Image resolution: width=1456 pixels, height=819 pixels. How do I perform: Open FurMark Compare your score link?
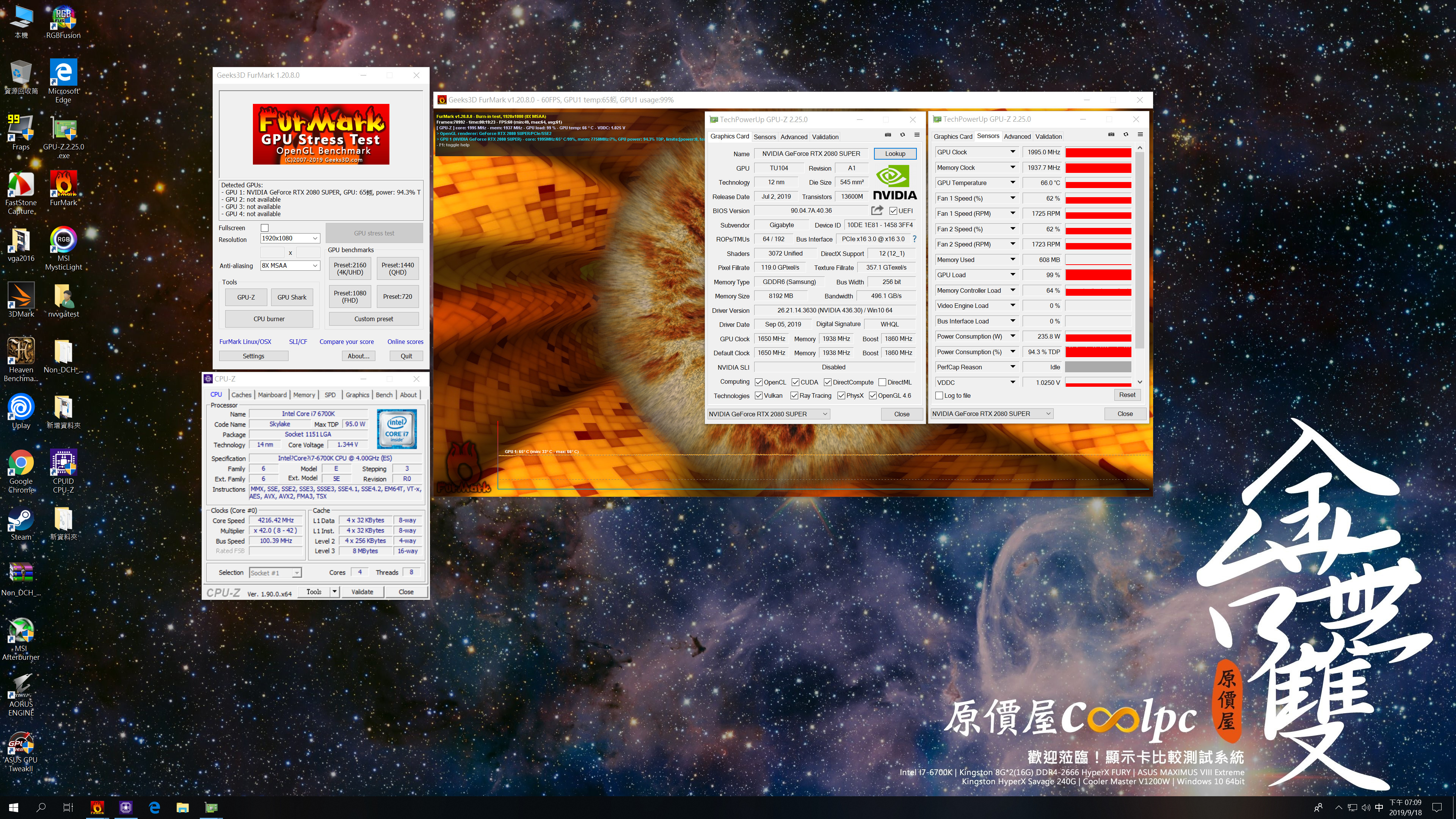(x=347, y=341)
